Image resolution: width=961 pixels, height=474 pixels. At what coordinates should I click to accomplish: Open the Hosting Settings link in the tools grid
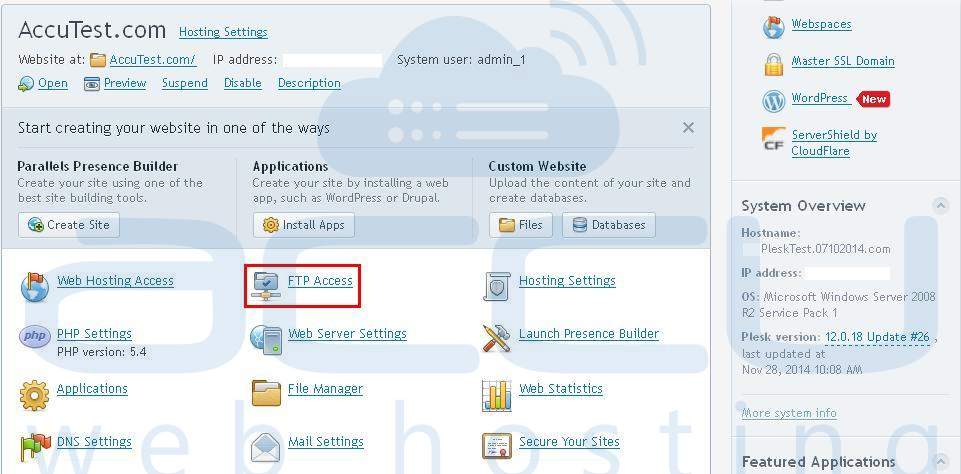point(567,281)
